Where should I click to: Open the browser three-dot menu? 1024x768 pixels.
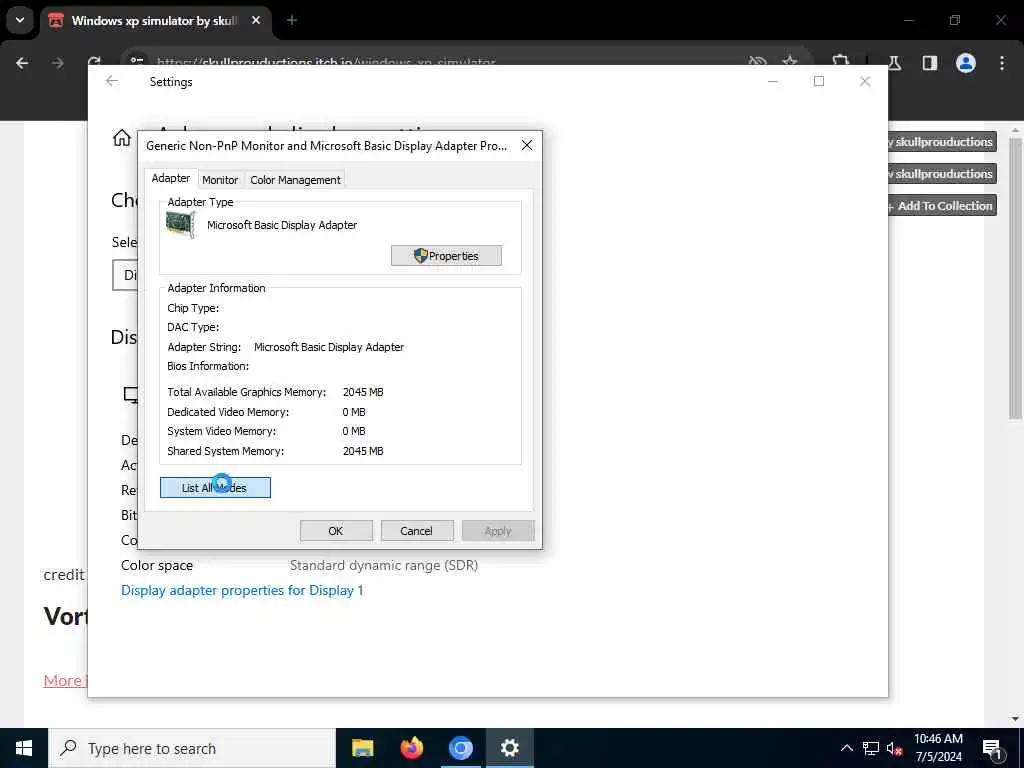1002,63
